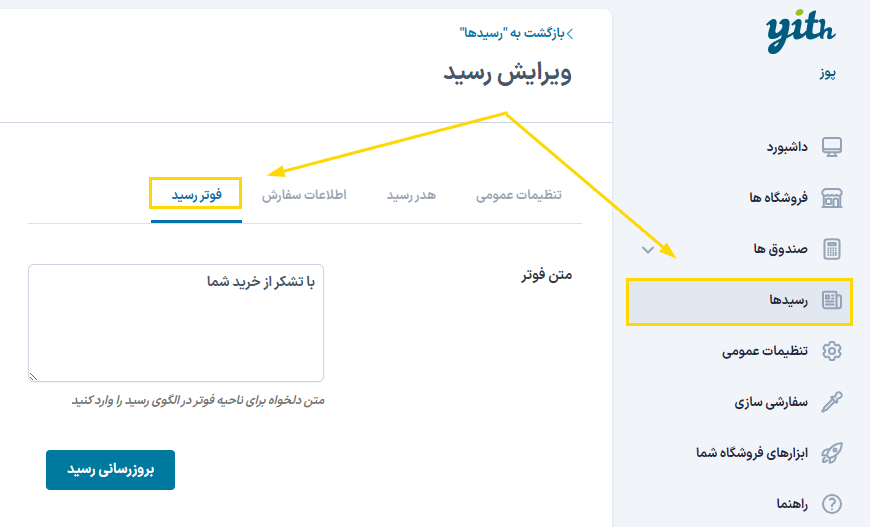This screenshot has width=870, height=527.
Task: Click the monitor icon beside داشبورد
Action: (x=832, y=147)
